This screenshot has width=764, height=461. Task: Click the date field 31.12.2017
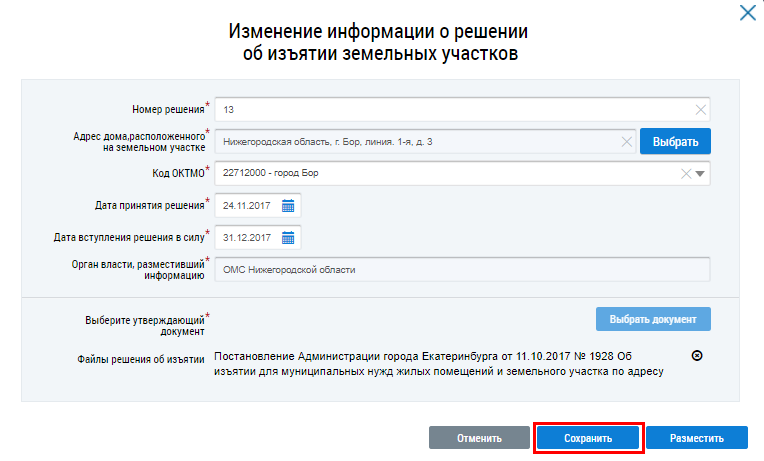257,238
